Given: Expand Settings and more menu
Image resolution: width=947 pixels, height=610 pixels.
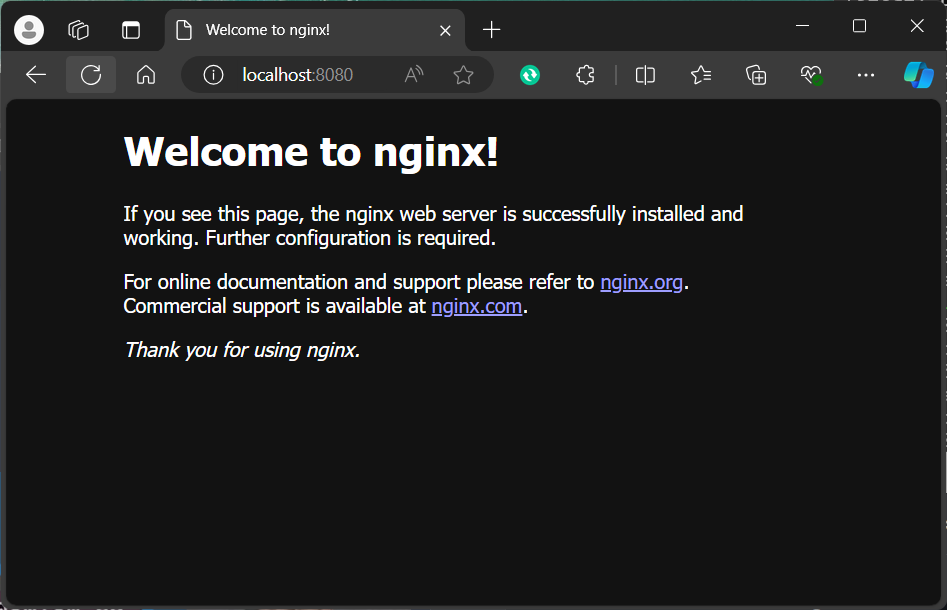Looking at the screenshot, I should 866,75.
